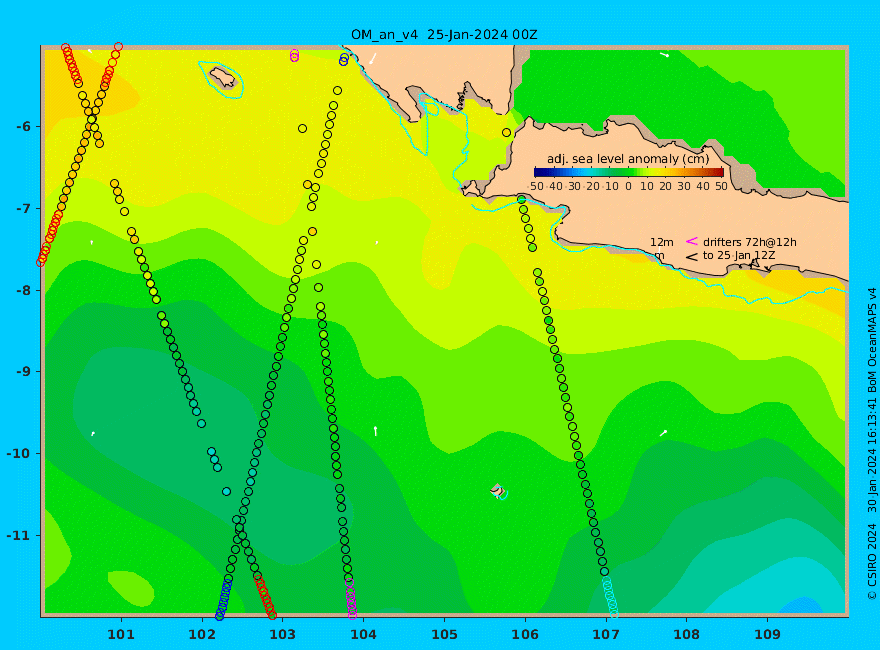Click the black arrow legend symbol
The image size is (880, 650).
click(691, 257)
